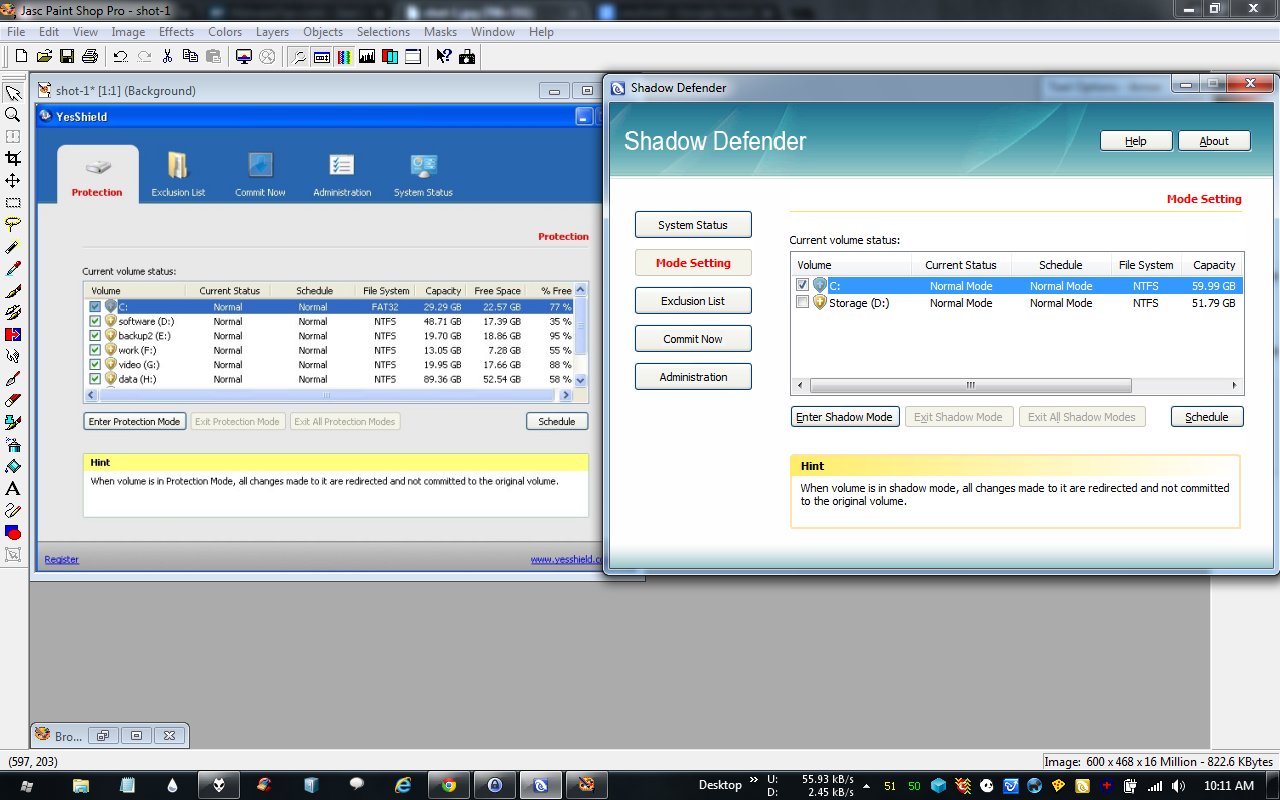Open the Layers menu

click(x=272, y=32)
